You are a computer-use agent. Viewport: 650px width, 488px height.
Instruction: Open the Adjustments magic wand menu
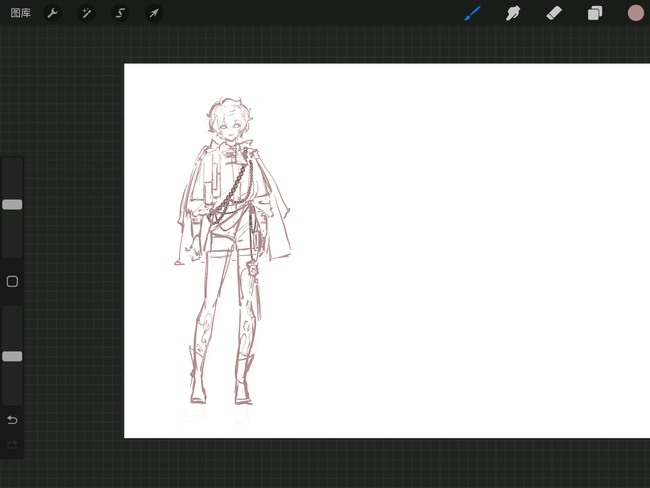86,13
